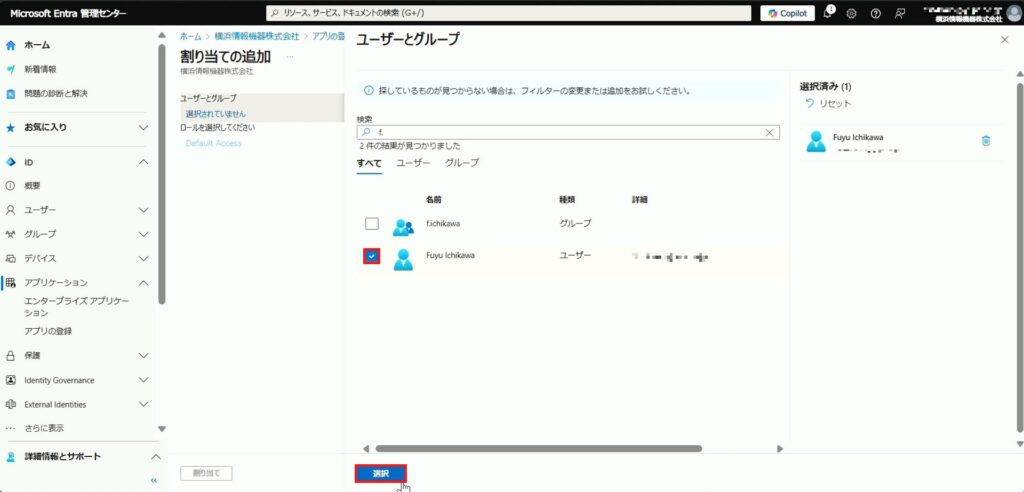Expand Identity Governance chevron
The width and height of the screenshot is (1024, 492).
tap(144, 380)
